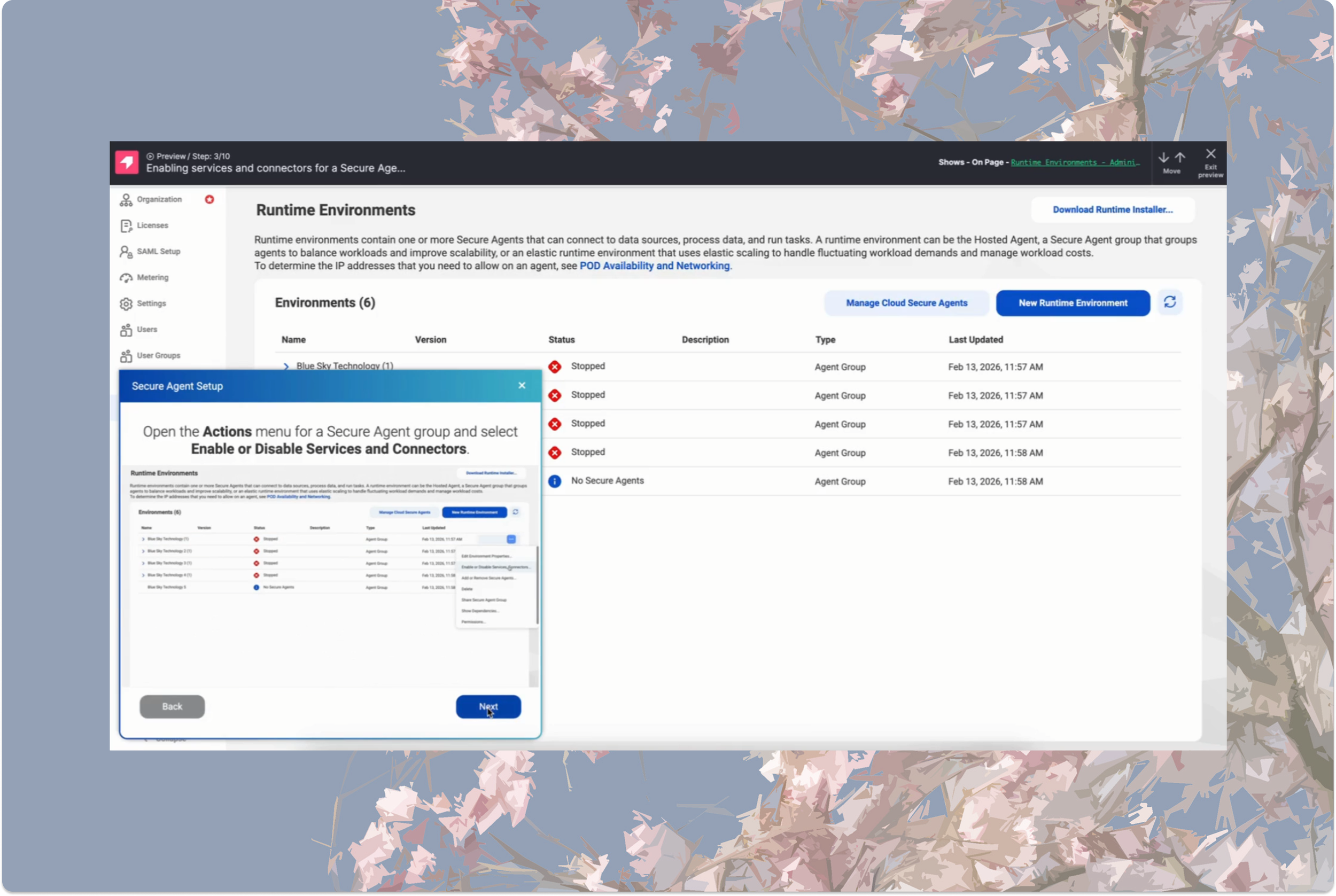Viewport: 1336px width, 896px height.
Task: Click the Settings gear icon
Action: (x=126, y=304)
